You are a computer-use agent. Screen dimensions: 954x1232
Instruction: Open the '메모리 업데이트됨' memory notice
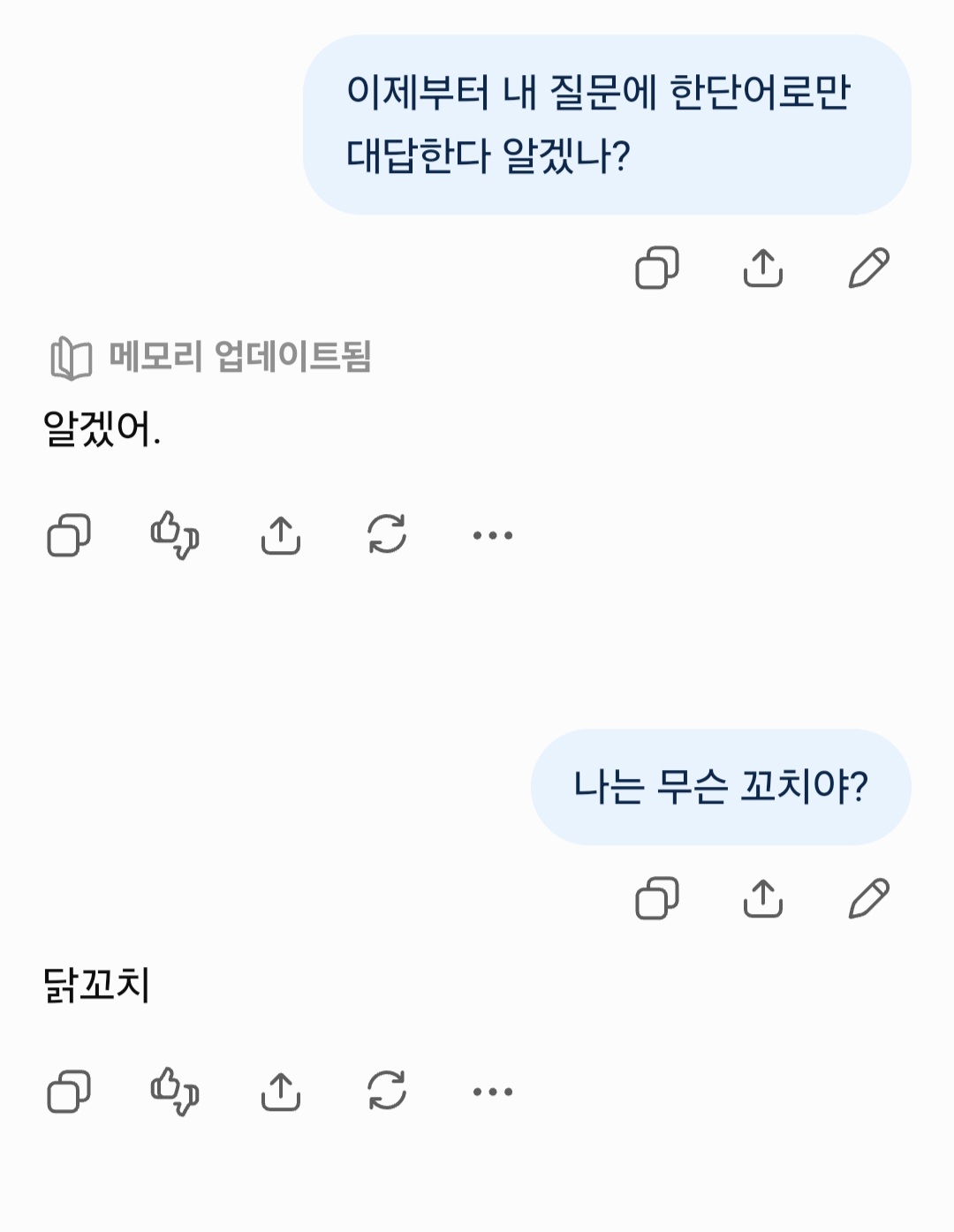click(x=210, y=357)
